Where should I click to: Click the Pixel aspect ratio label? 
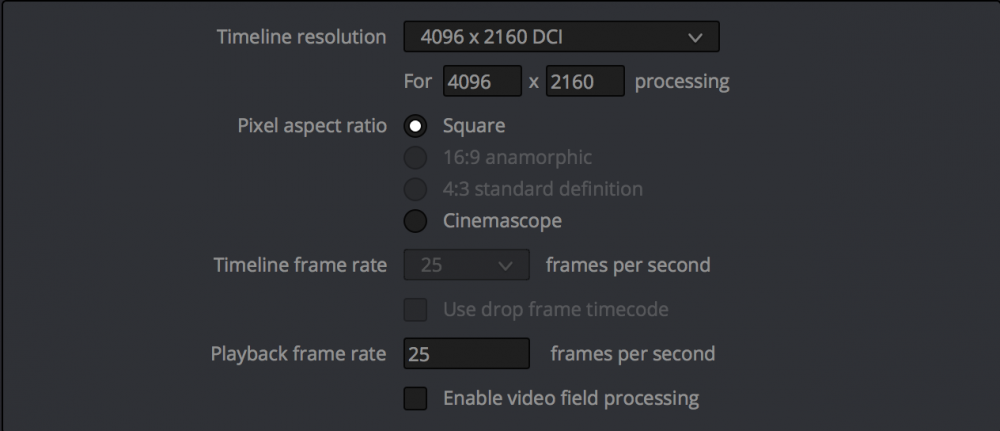pos(311,127)
